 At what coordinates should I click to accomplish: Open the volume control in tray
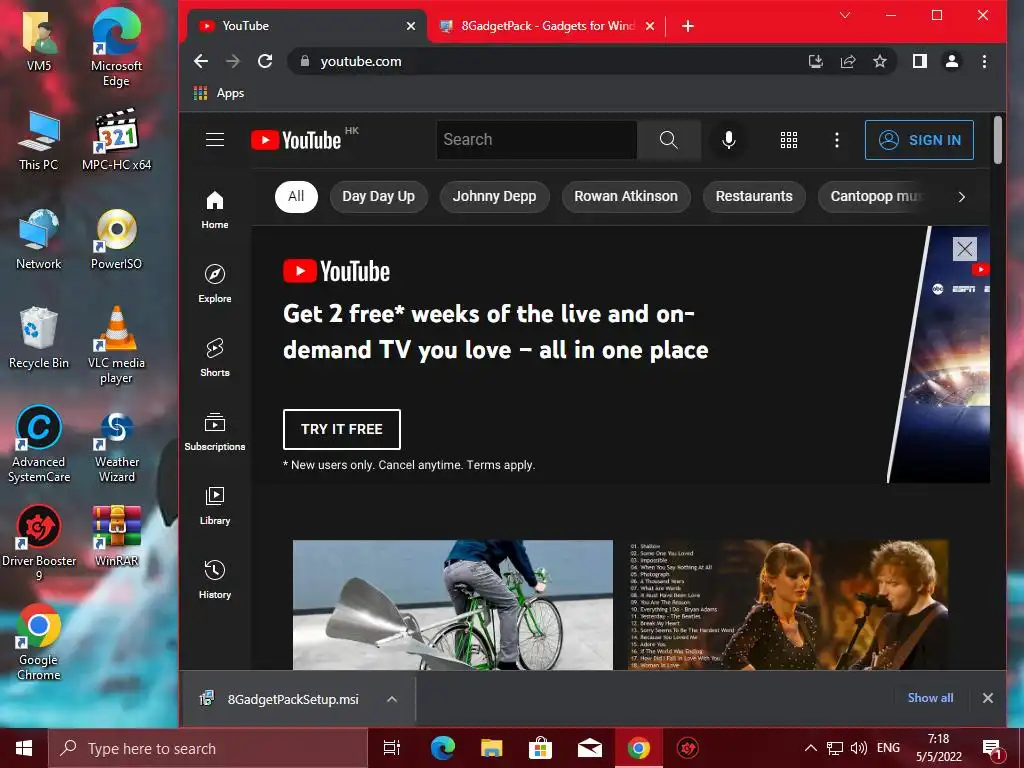[859, 748]
